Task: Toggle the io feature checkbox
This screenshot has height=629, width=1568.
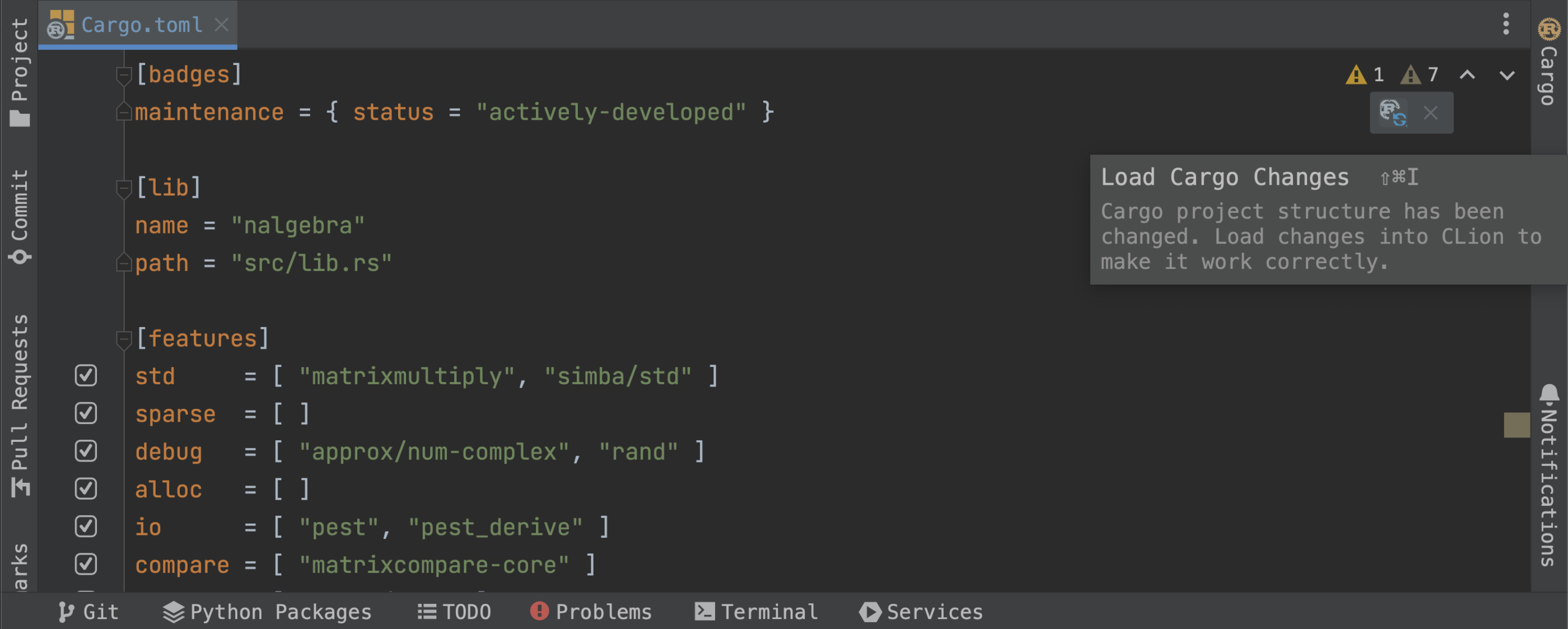Action: point(86,527)
